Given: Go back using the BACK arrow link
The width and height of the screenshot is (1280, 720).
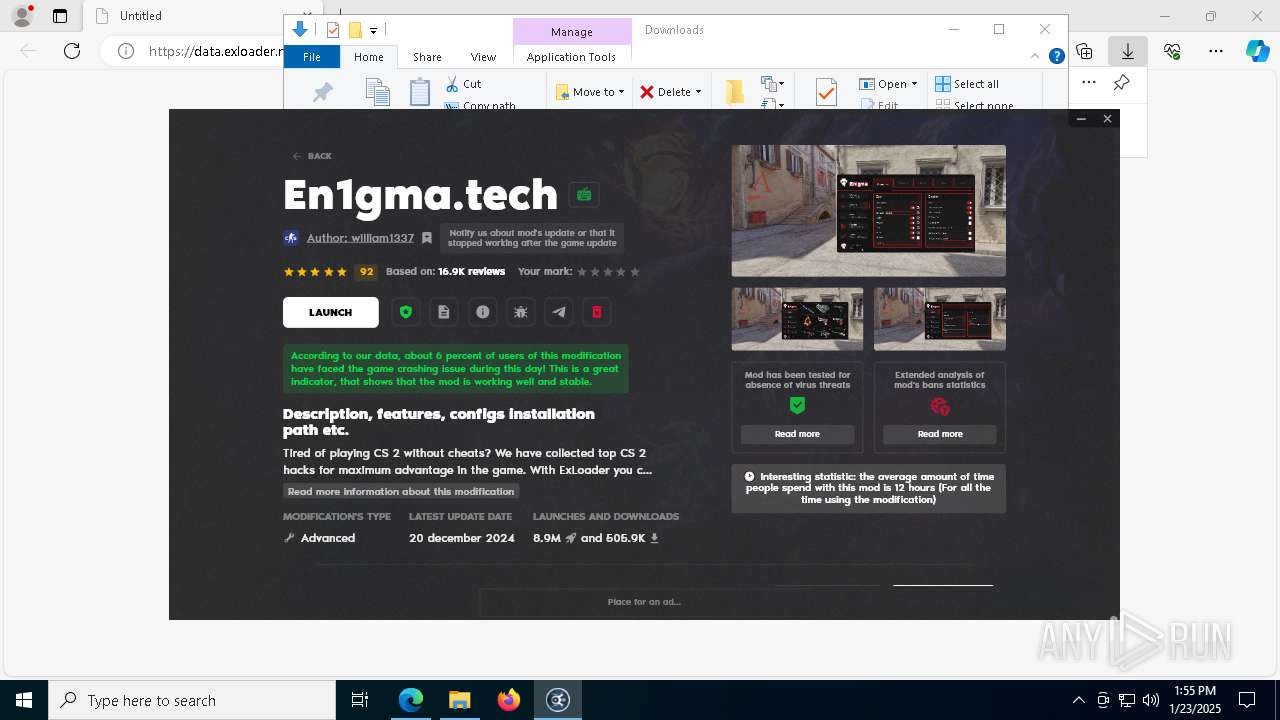Looking at the screenshot, I should point(312,156).
